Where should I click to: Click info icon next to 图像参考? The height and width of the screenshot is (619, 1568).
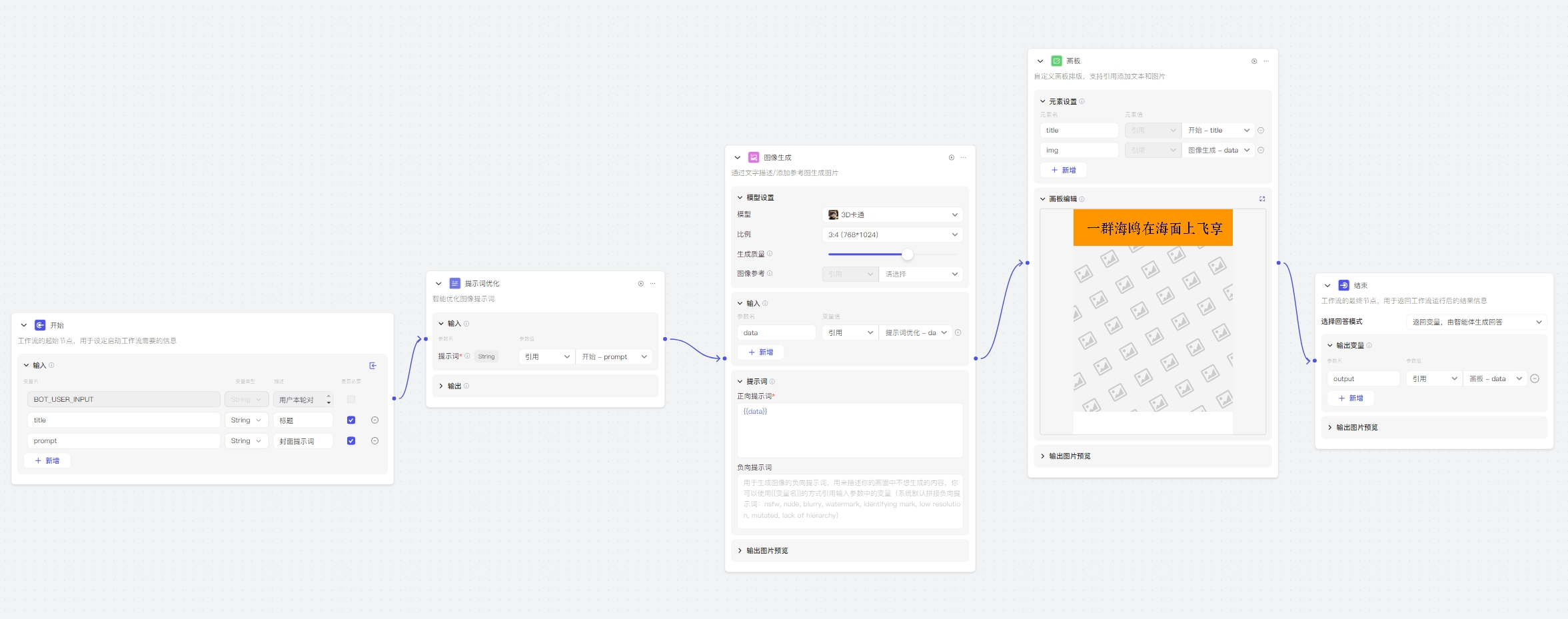click(770, 273)
